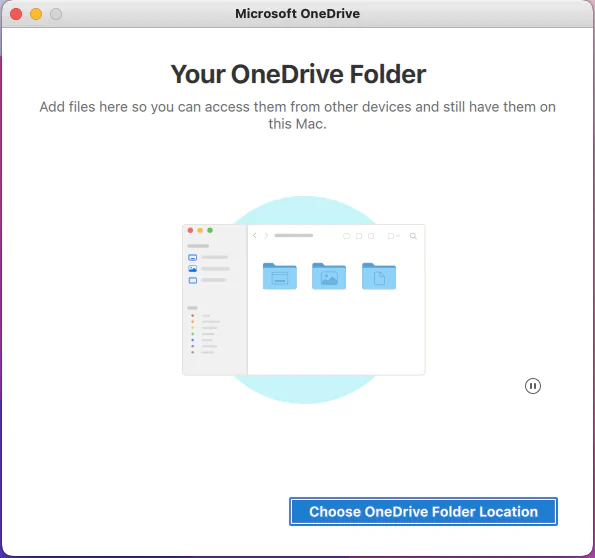The image size is (595, 558).
Task: Pause the folder illustration animation
Action: [533, 386]
